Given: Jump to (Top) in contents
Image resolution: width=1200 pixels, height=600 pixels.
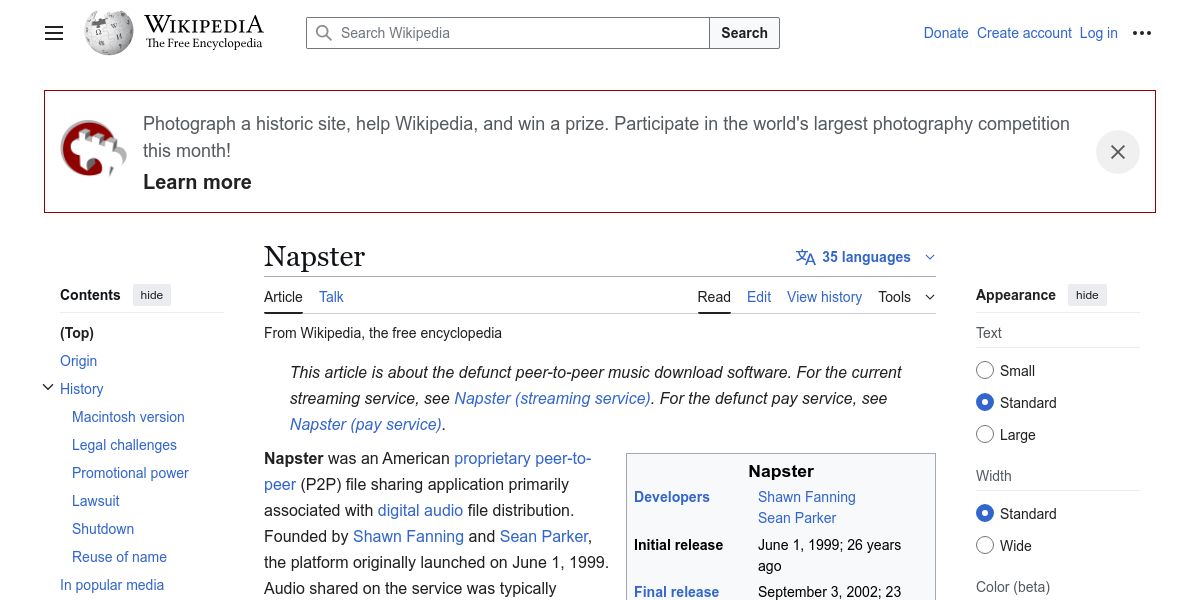Looking at the screenshot, I should pos(77,333).
